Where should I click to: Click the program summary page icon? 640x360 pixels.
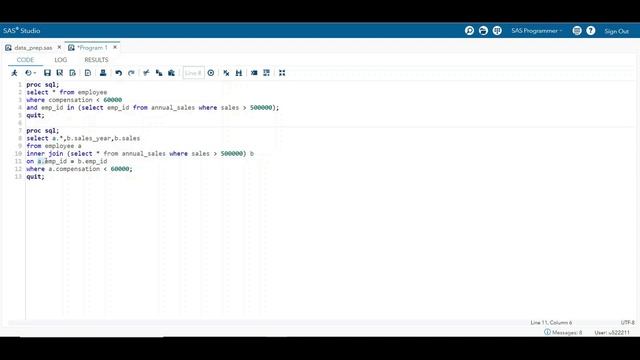pyautogui.click(x=88, y=73)
